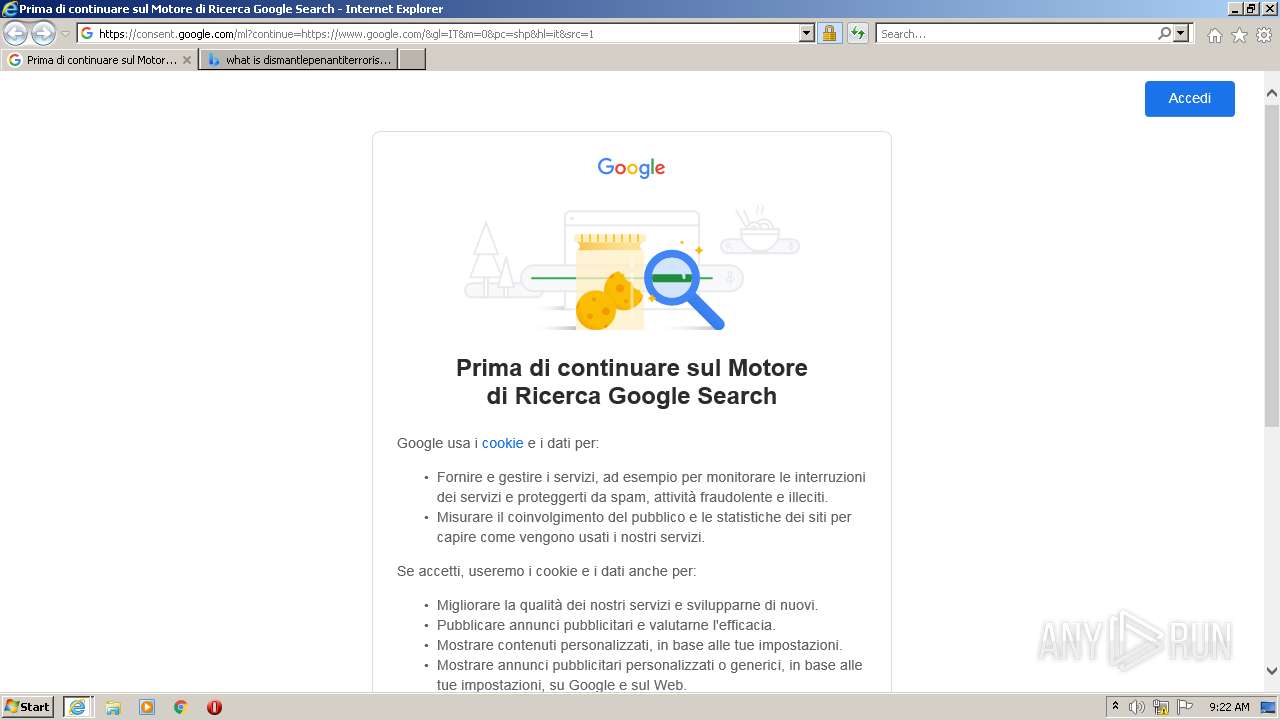The height and width of the screenshot is (720, 1280).
Task: Click the Internet Explorer taskbar icon
Action: (77, 707)
